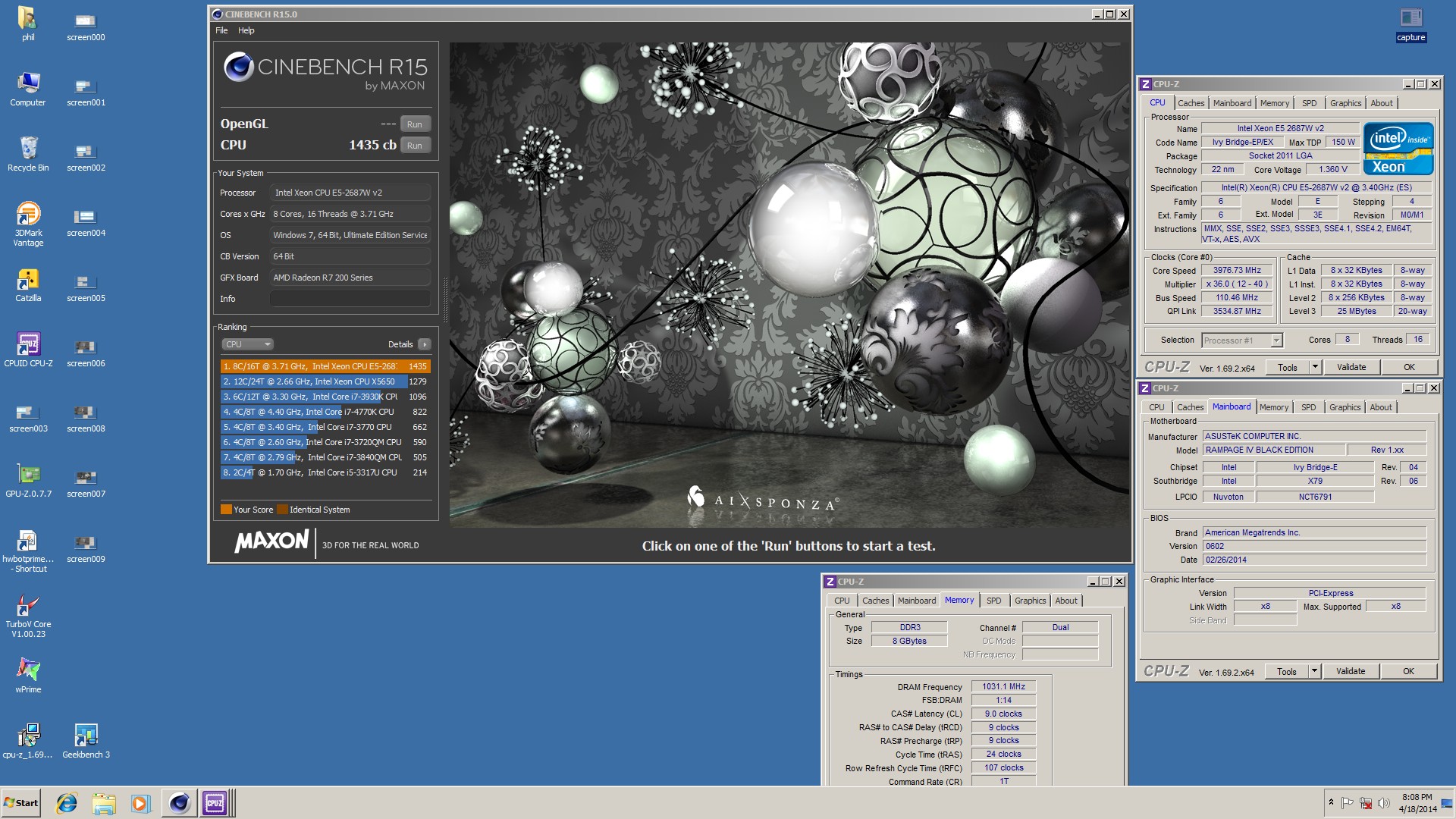Click Show desktop button at taskbar end
Screen dimensions: 1456x819
(x=1448, y=803)
